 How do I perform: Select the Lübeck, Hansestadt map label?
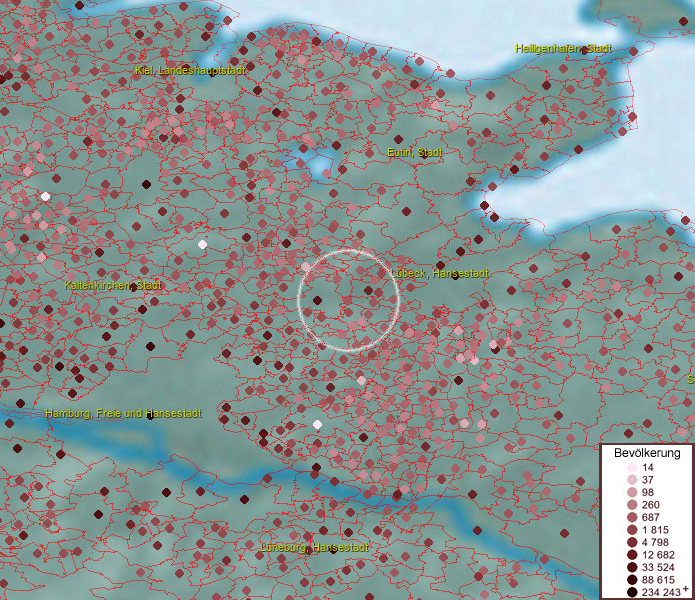point(439,273)
